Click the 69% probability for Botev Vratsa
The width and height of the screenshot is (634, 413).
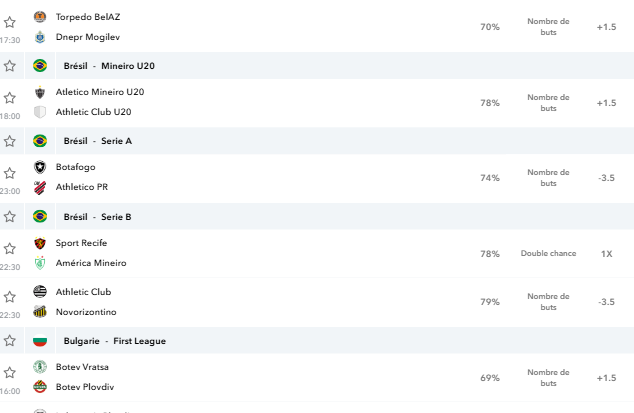tap(490, 378)
